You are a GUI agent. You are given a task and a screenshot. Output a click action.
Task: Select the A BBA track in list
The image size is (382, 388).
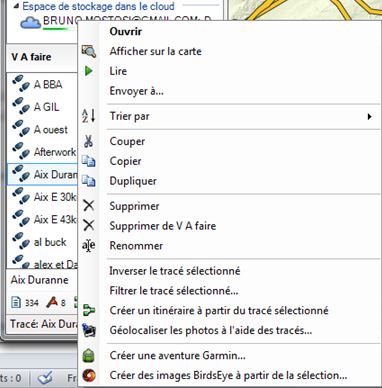42,84
